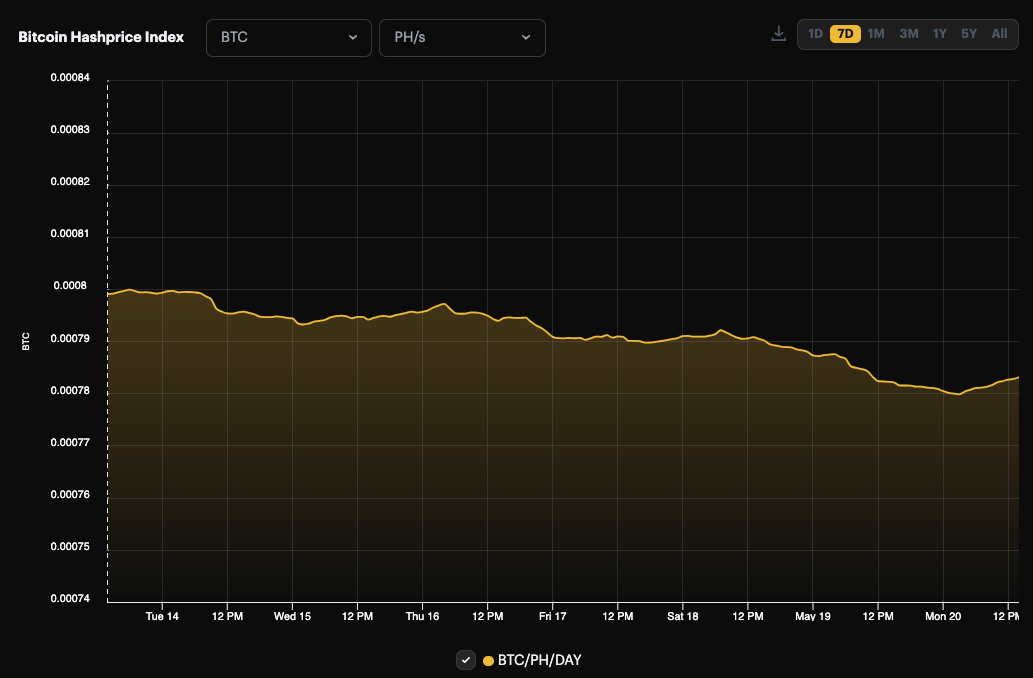The height and width of the screenshot is (678, 1033).
Task: Click the orange BTC/PH/DAY legend dot
Action: [x=487, y=660]
